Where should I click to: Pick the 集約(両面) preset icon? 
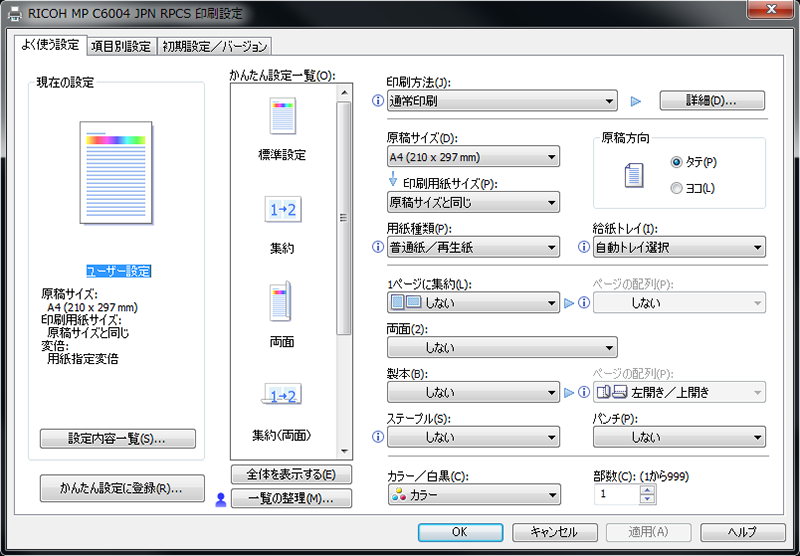click(x=282, y=396)
